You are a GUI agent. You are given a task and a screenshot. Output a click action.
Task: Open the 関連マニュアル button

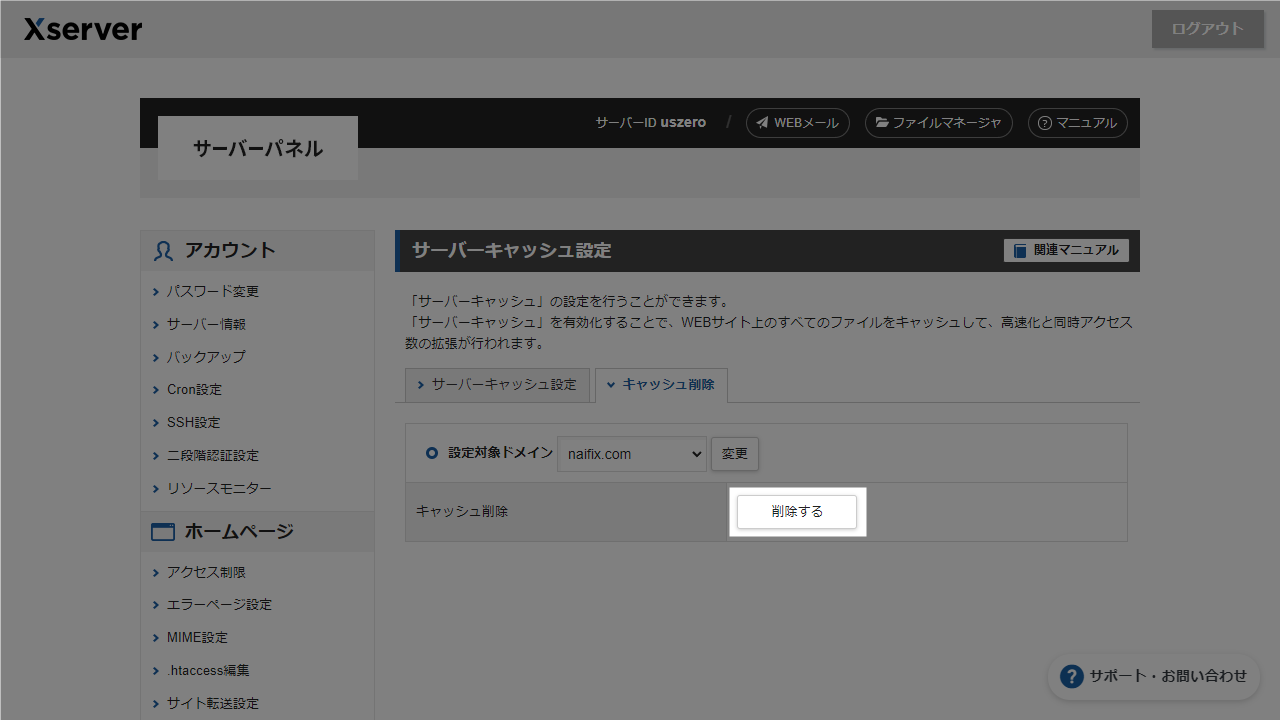pos(1066,250)
